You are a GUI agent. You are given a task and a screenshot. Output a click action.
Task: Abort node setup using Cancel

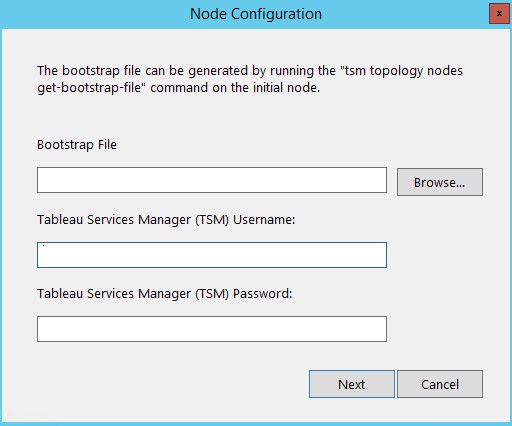pyautogui.click(x=440, y=384)
